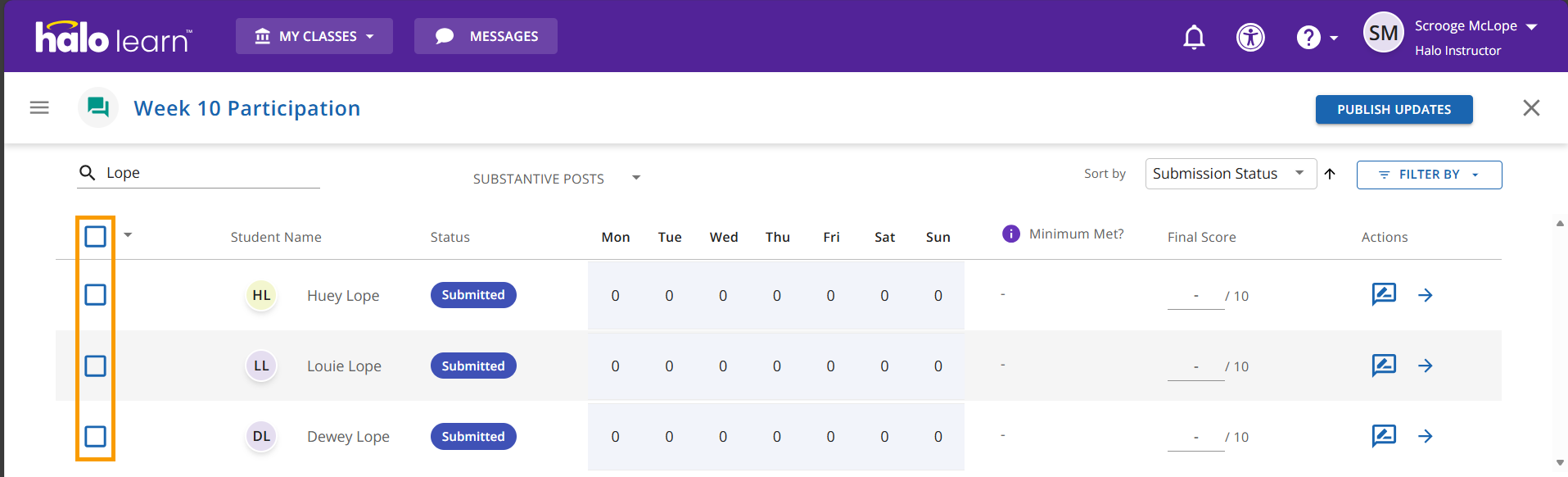Click the Minimum Met info icon
This screenshot has height=477, width=1568.
(x=1011, y=234)
